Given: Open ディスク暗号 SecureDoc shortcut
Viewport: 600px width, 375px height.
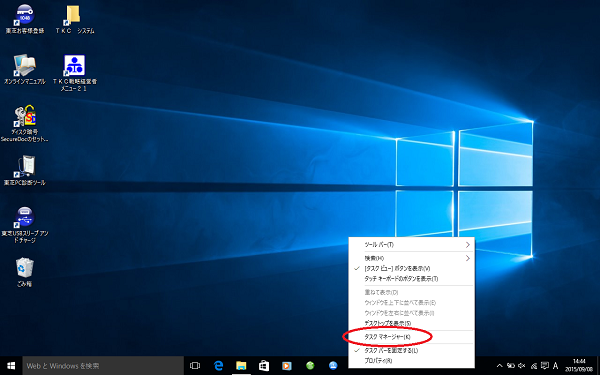Looking at the screenshot, I should coord(25,123).
